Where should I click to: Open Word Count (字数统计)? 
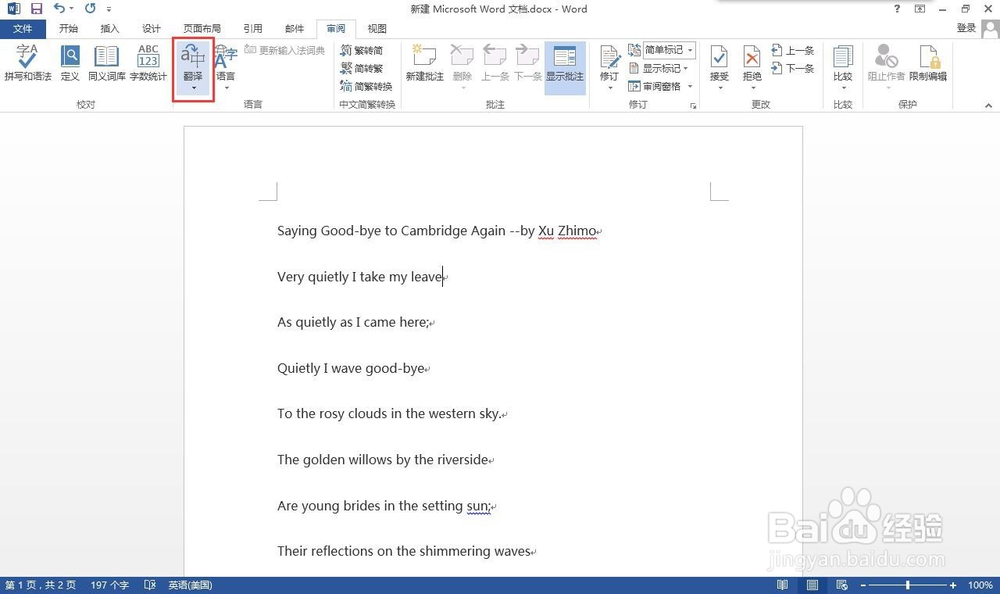(148, 63)
